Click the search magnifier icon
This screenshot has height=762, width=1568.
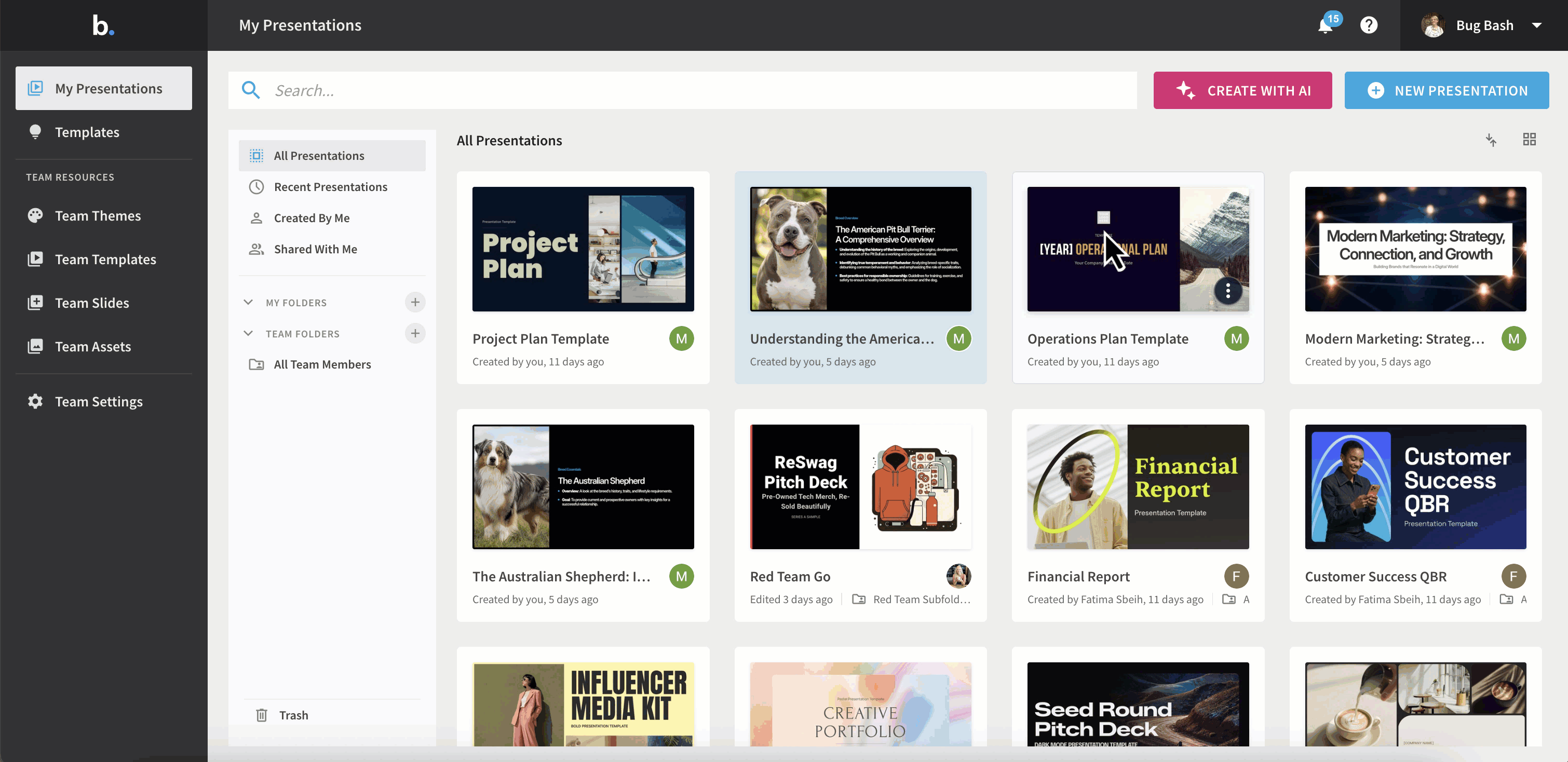[x=251, y=90]
